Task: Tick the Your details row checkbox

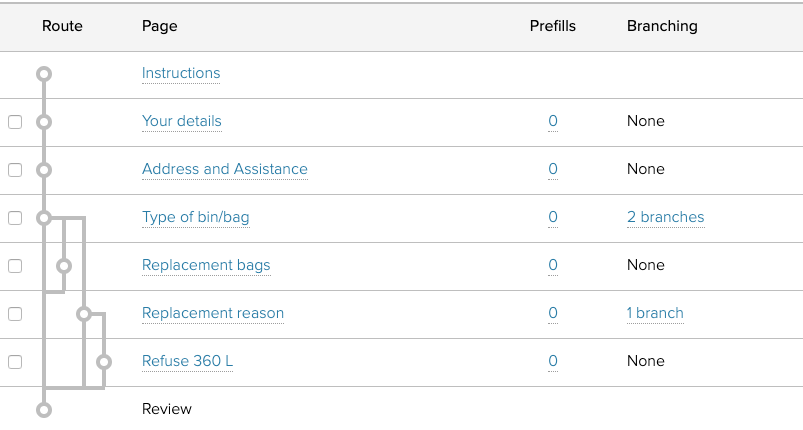Action: pos(15,122)
